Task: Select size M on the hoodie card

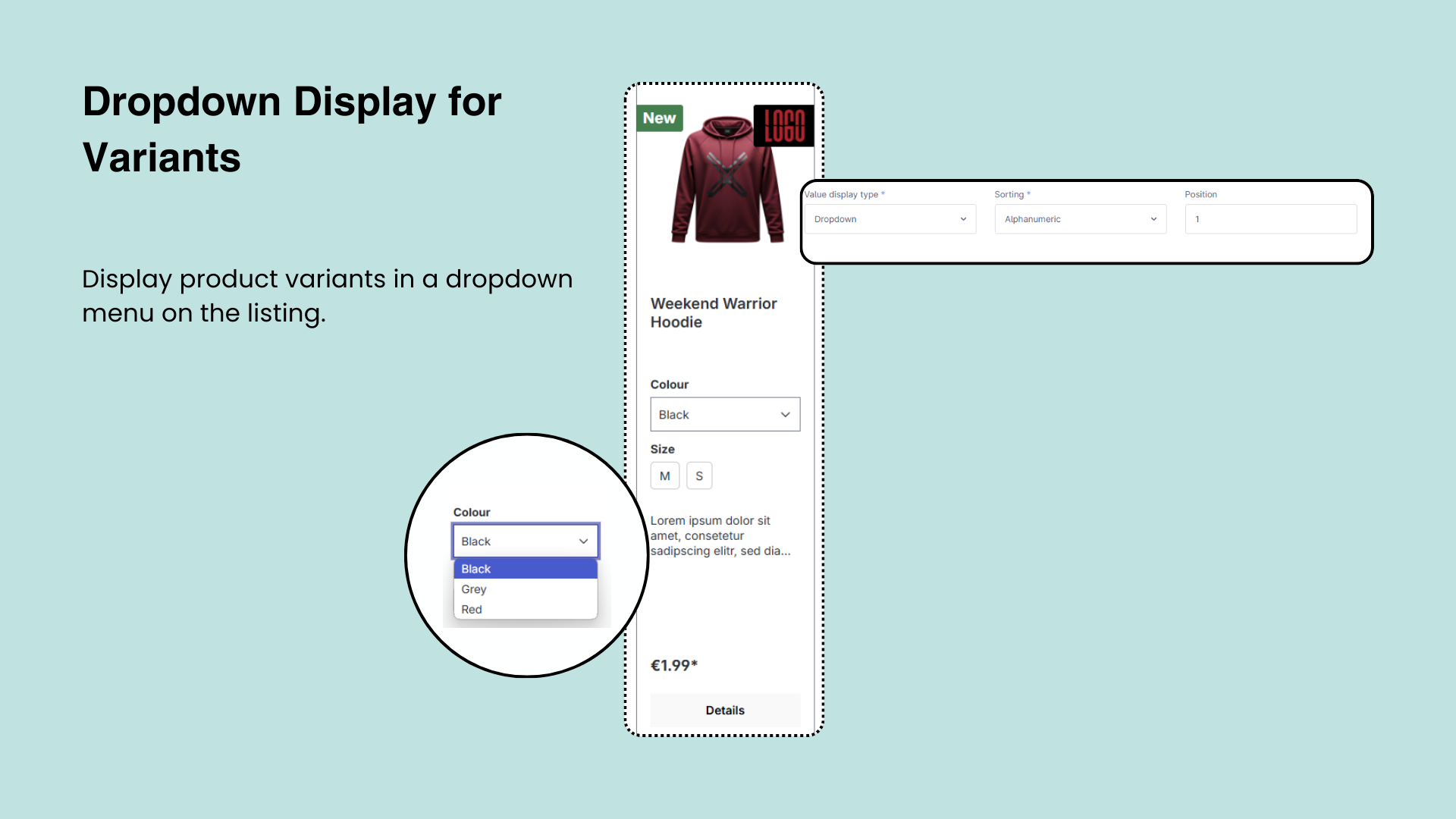Action: tap(665, 476)
